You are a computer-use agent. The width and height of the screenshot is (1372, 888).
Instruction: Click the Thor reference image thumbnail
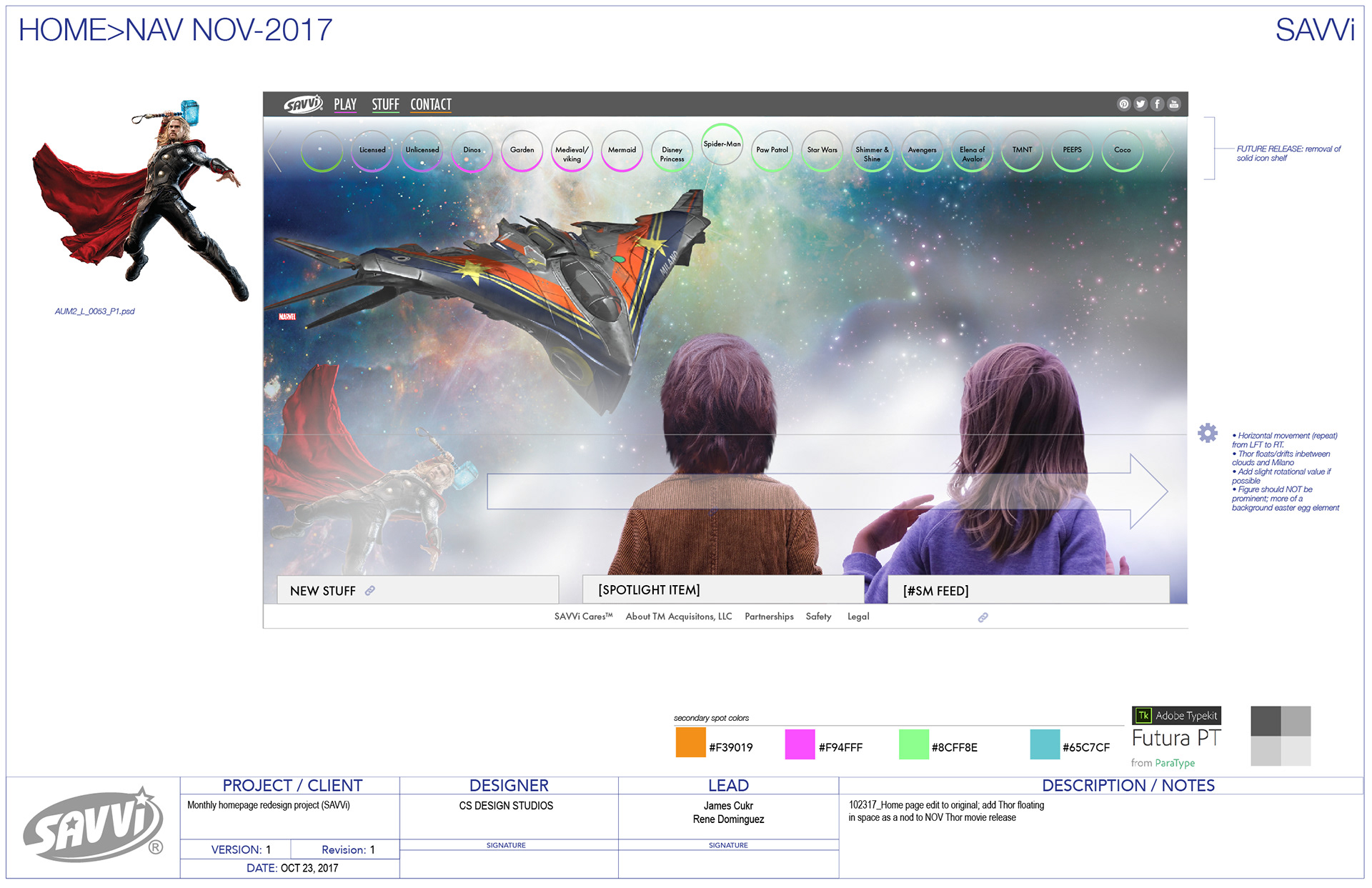[x=140, y=201]
